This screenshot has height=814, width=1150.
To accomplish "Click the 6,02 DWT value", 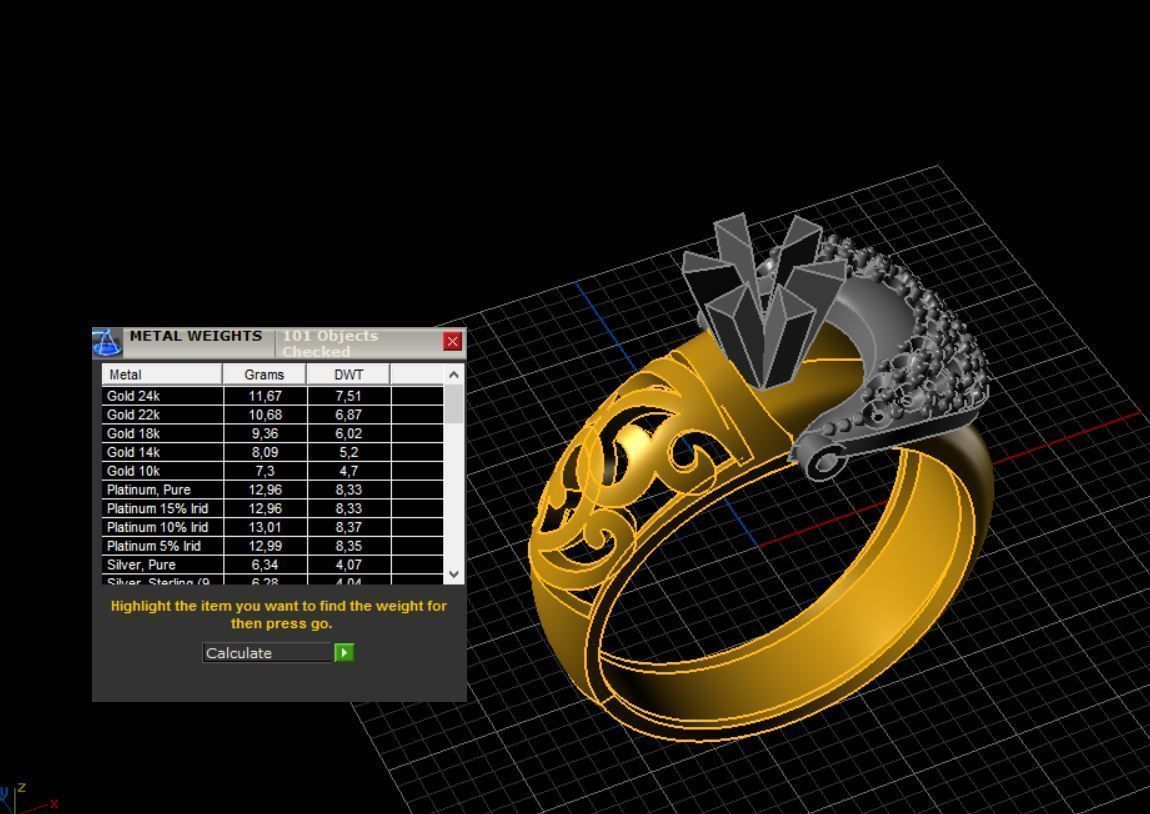I will (348, 433).
